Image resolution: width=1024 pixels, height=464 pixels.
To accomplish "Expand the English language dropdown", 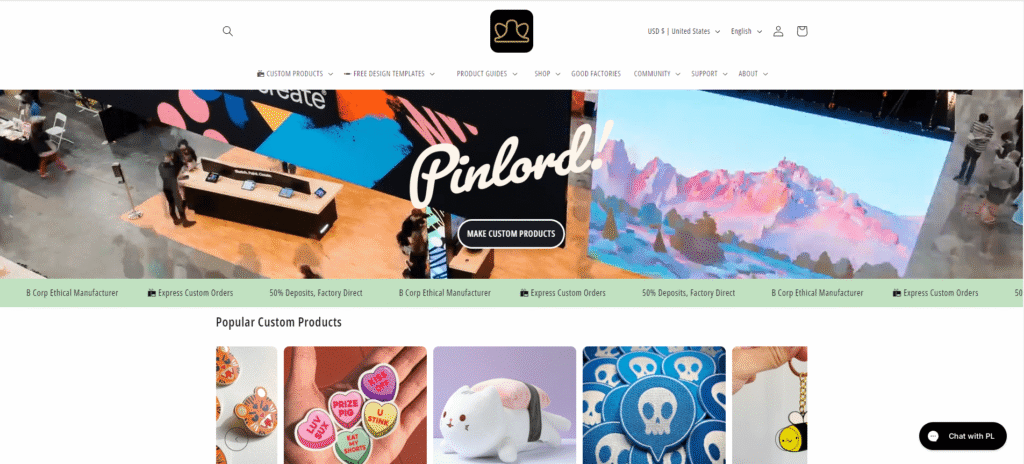I will coord(746,31).
